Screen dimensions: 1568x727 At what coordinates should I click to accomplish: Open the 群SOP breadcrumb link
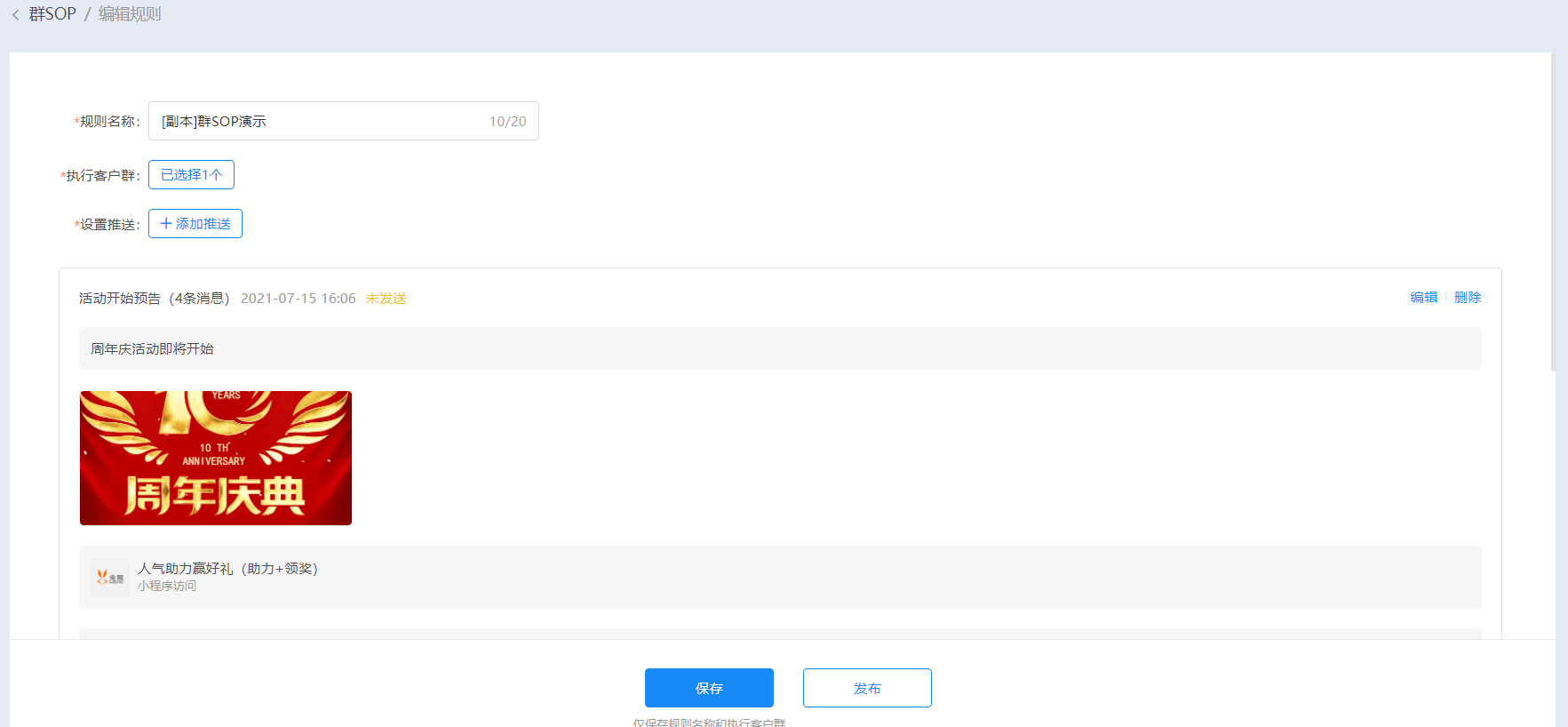52,14
